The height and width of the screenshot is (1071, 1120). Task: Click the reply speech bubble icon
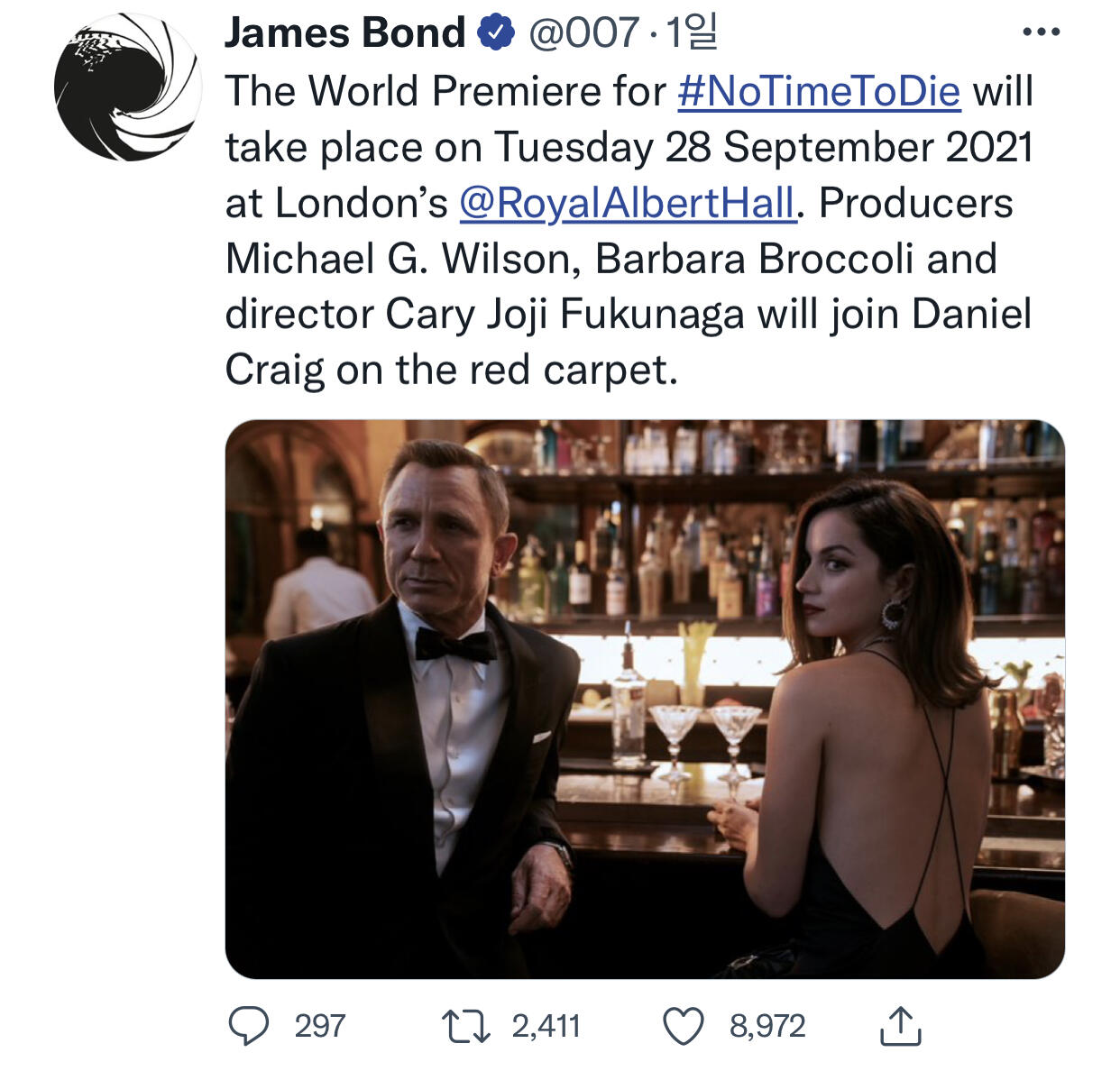click(x=248, y=1026)
